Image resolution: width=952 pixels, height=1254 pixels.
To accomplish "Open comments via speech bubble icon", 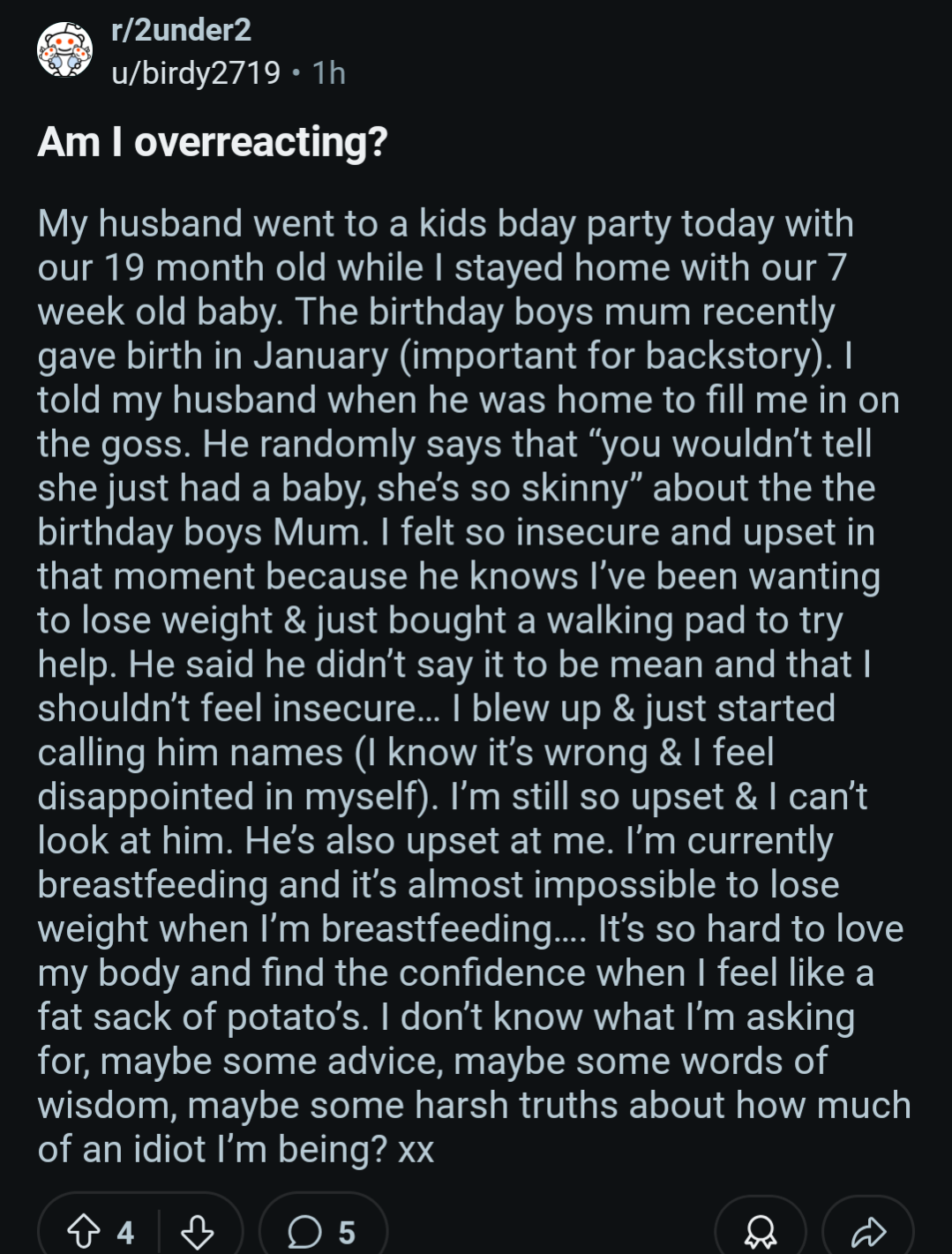I will pyautogui.click(x=305, y=1232).
